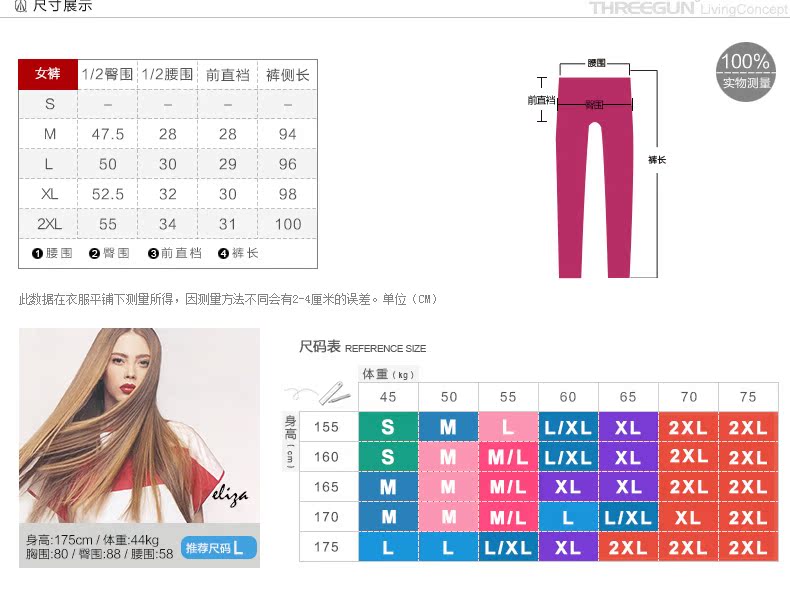Click the 尺码表 REFERENCE SIZE heading
Image resolution: width=790 pixels, height=606 pixels.
pos(362,347)
